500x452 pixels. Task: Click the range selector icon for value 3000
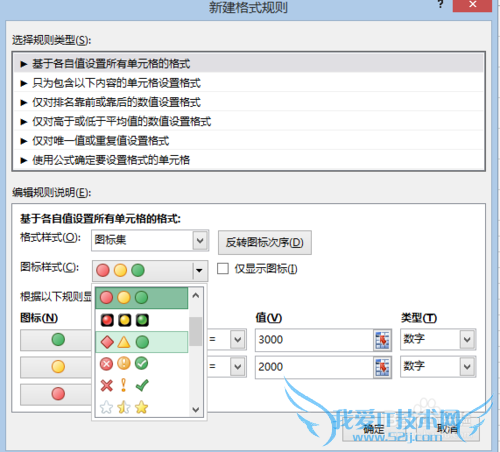point(382,340)
